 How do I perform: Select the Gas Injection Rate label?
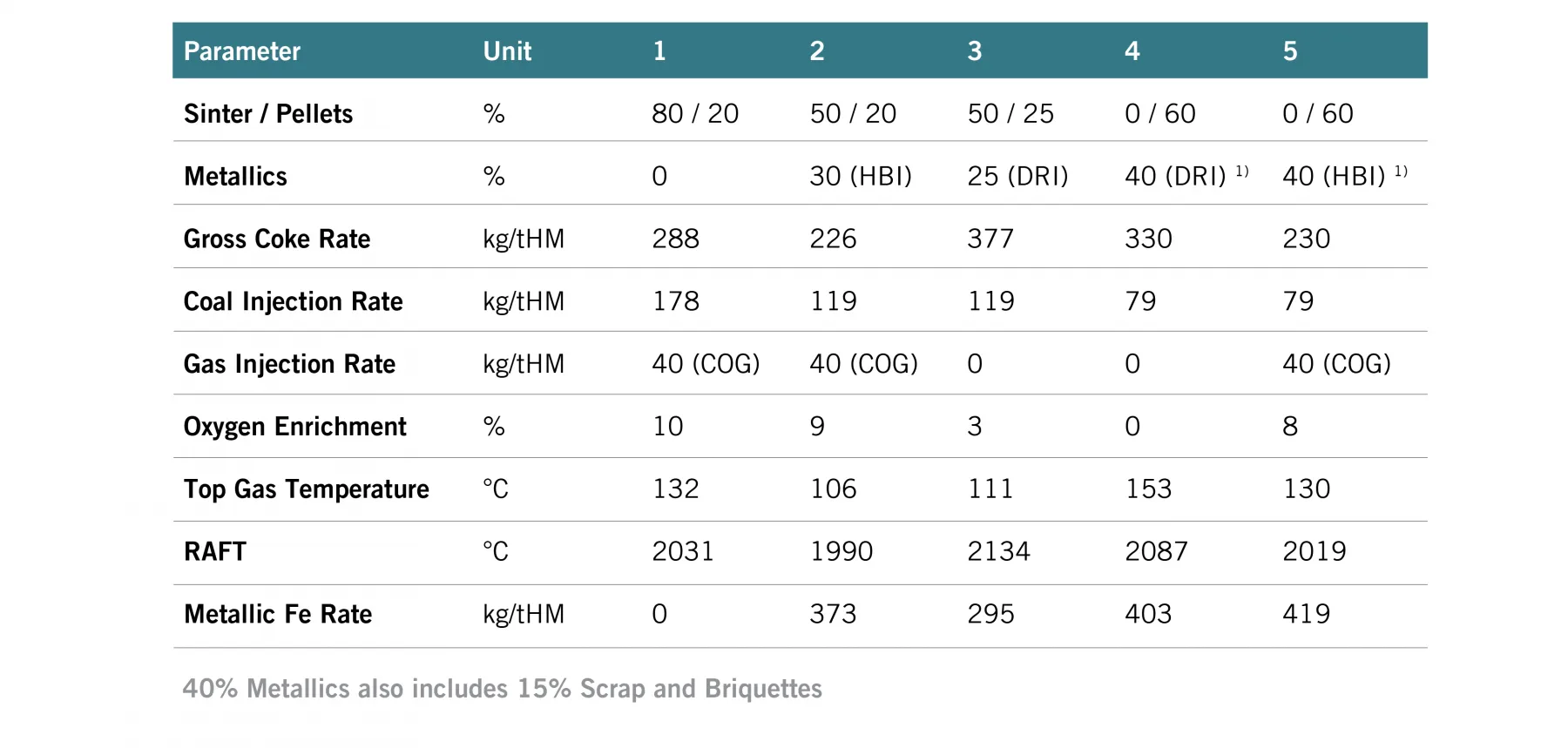[289, 365]
